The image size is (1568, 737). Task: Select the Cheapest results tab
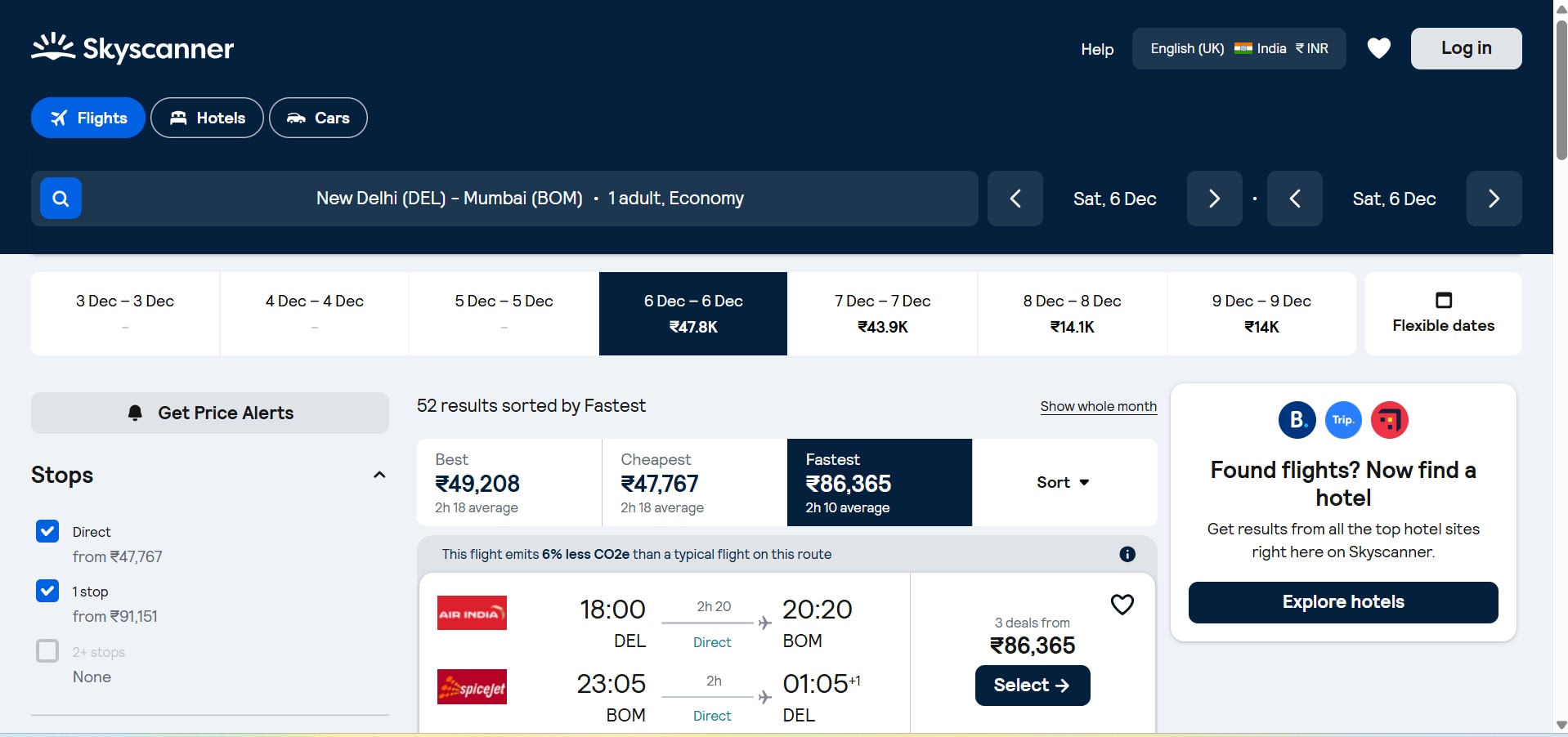point(694,482)
